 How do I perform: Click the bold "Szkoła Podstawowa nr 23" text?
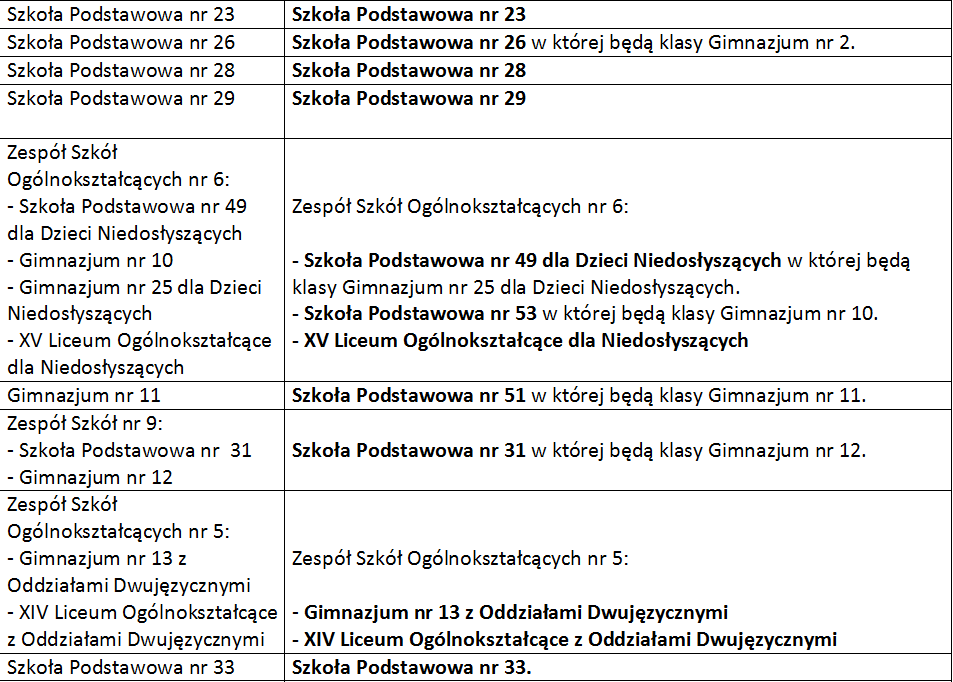point(408,15)
